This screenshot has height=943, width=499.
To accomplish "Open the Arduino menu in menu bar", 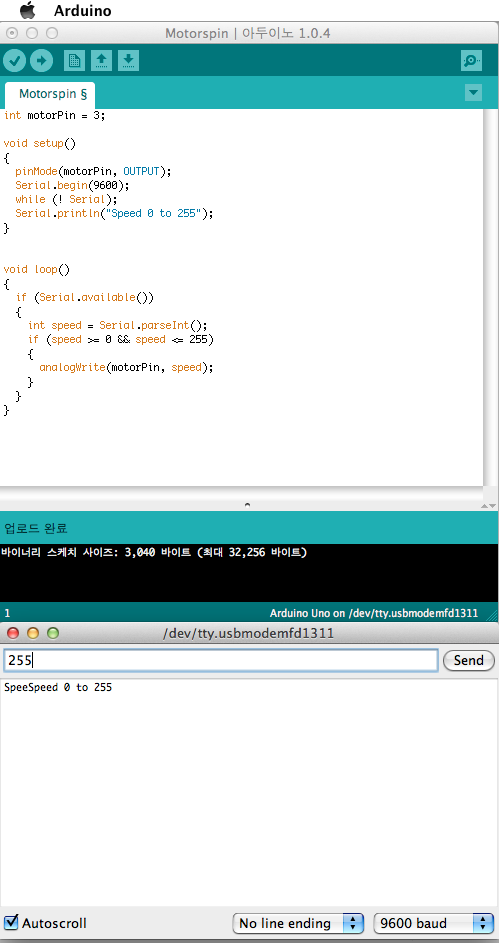I will (x=82, y=11).
